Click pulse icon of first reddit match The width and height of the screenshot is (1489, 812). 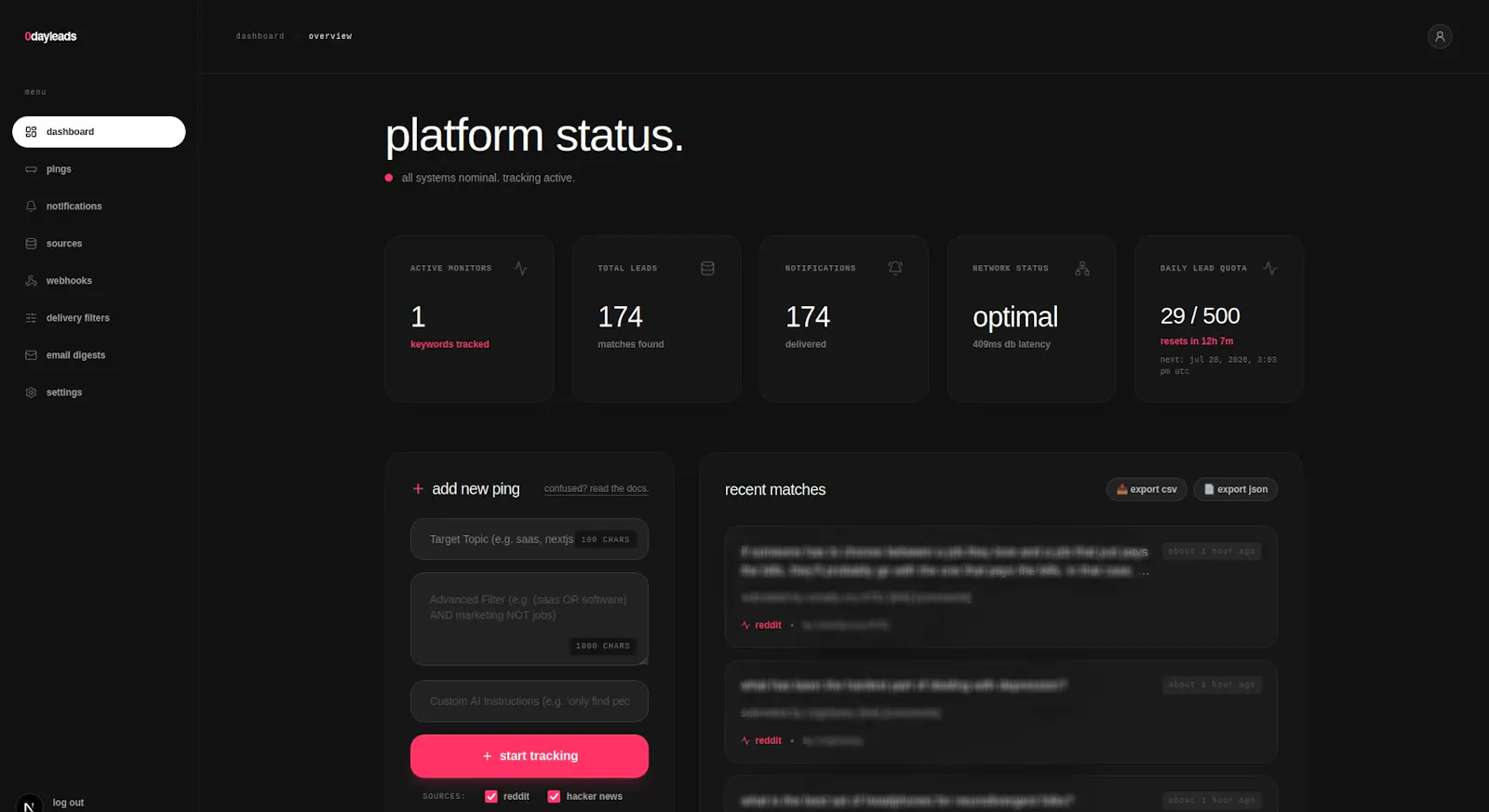(745, 625)
